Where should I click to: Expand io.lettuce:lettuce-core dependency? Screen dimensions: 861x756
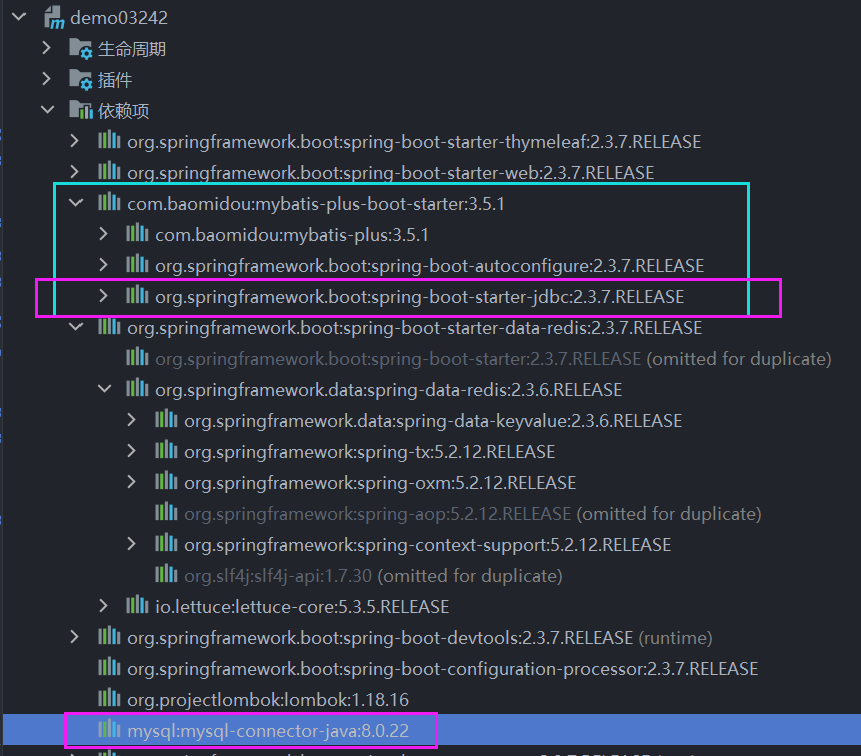103,606
